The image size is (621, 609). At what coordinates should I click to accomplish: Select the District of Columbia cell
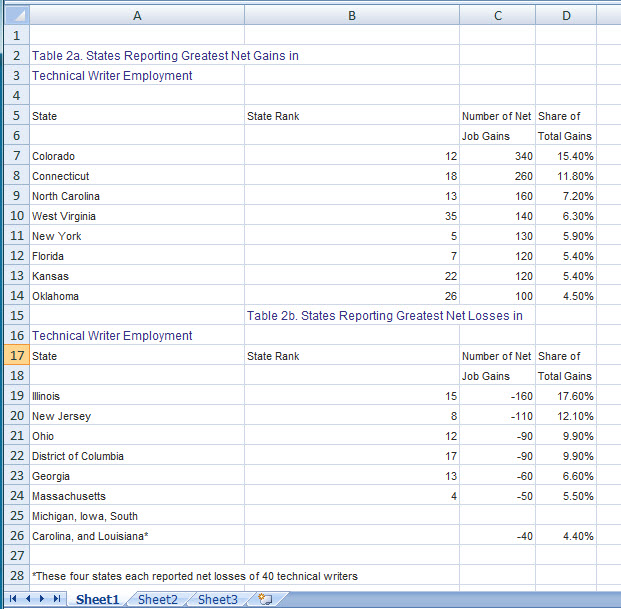point(137,455)
